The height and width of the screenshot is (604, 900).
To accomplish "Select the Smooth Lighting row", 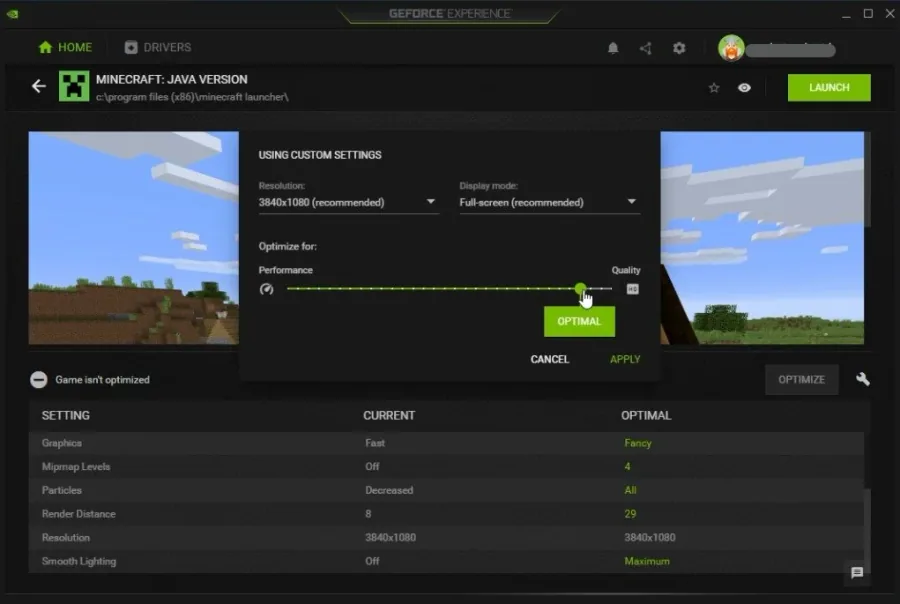I will [x=446, y=561].
